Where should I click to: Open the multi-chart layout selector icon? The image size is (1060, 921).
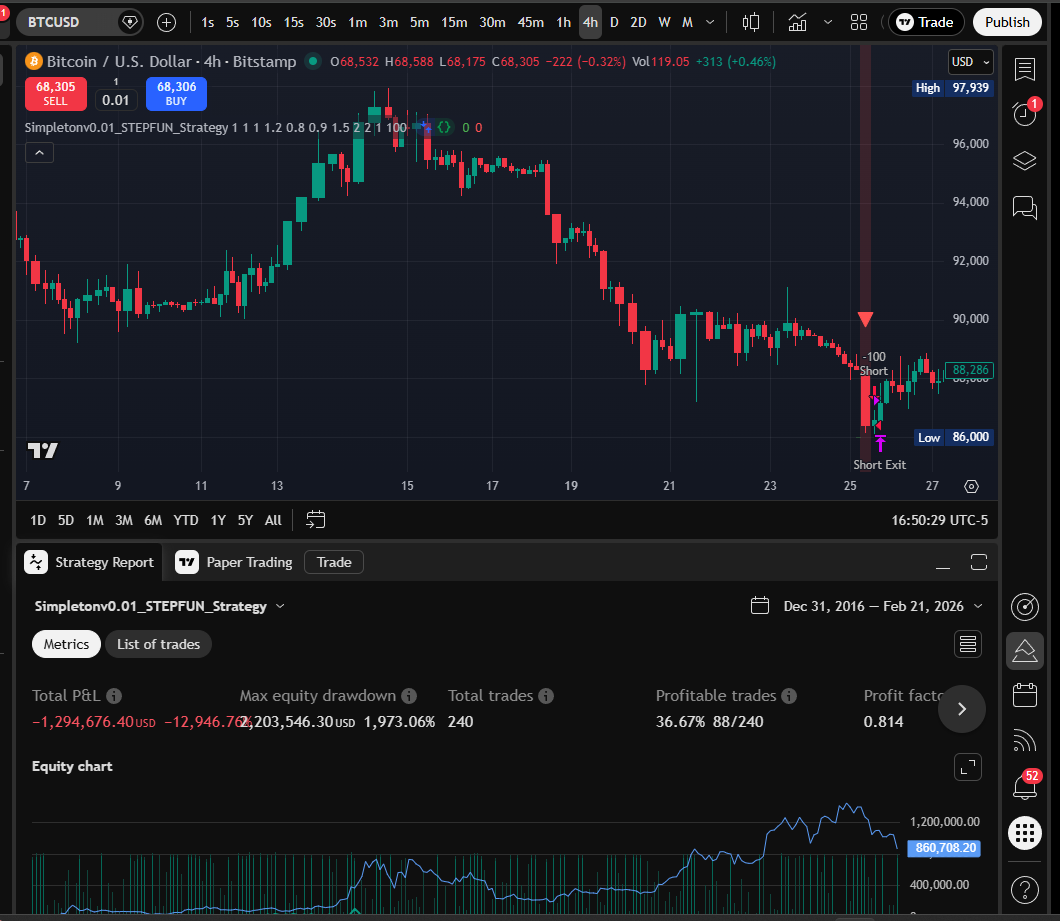[858, 21]
